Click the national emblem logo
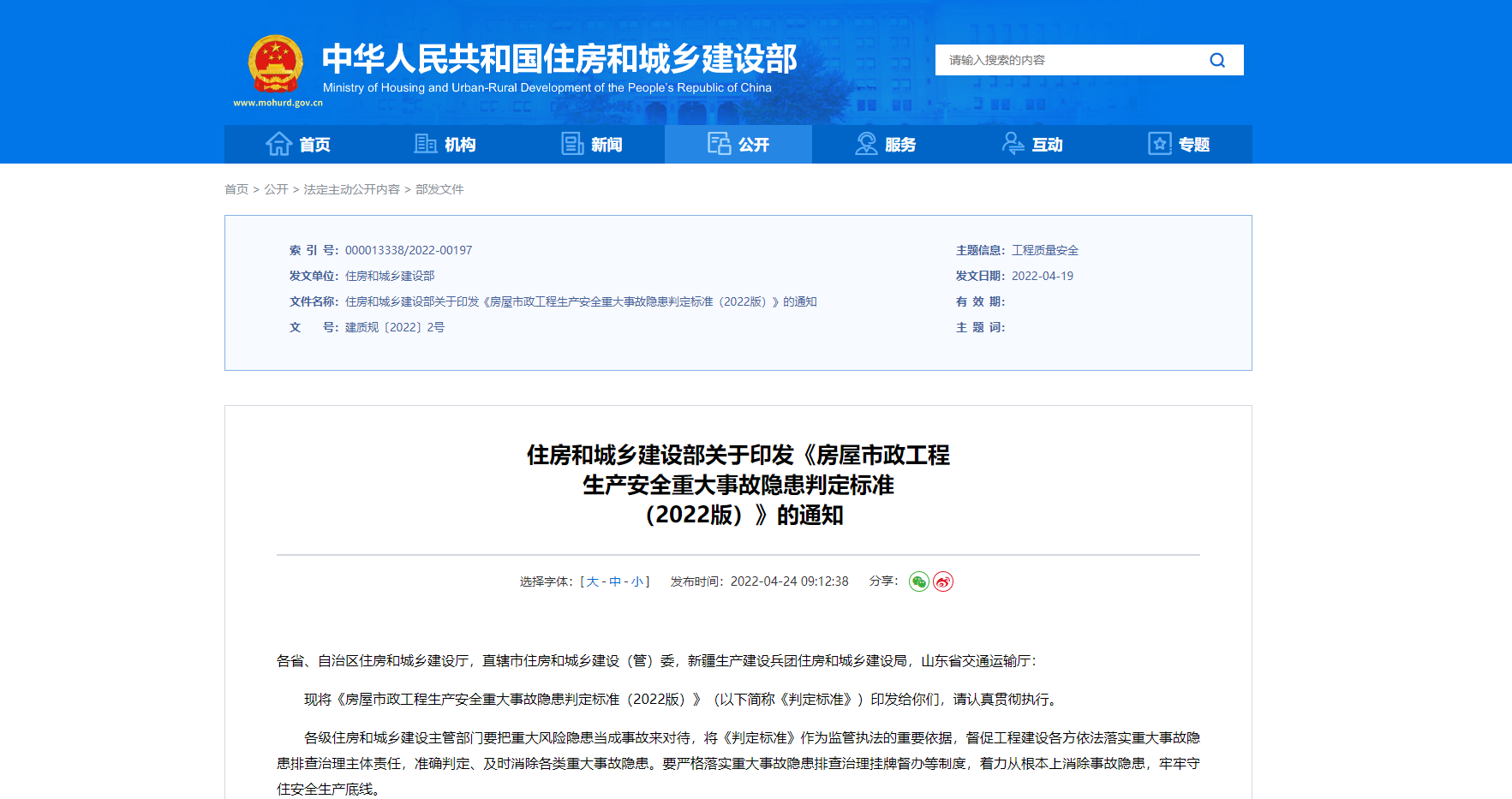The height and width of the screenshot is (799, 1512). click(x=275, y=63)
